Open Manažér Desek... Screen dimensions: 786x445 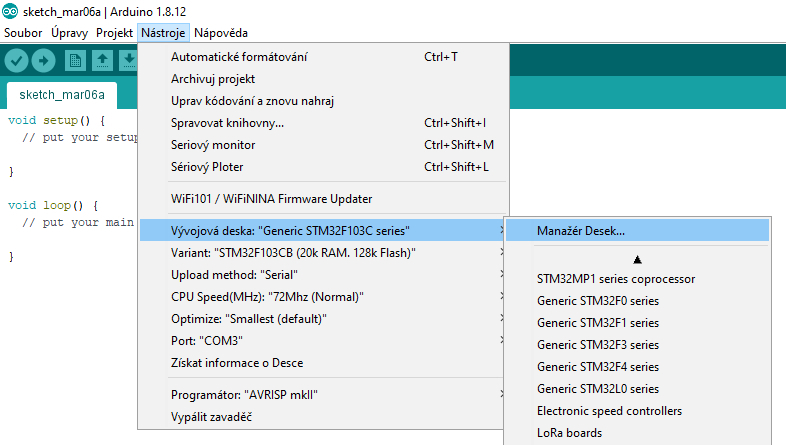point(637,231)
